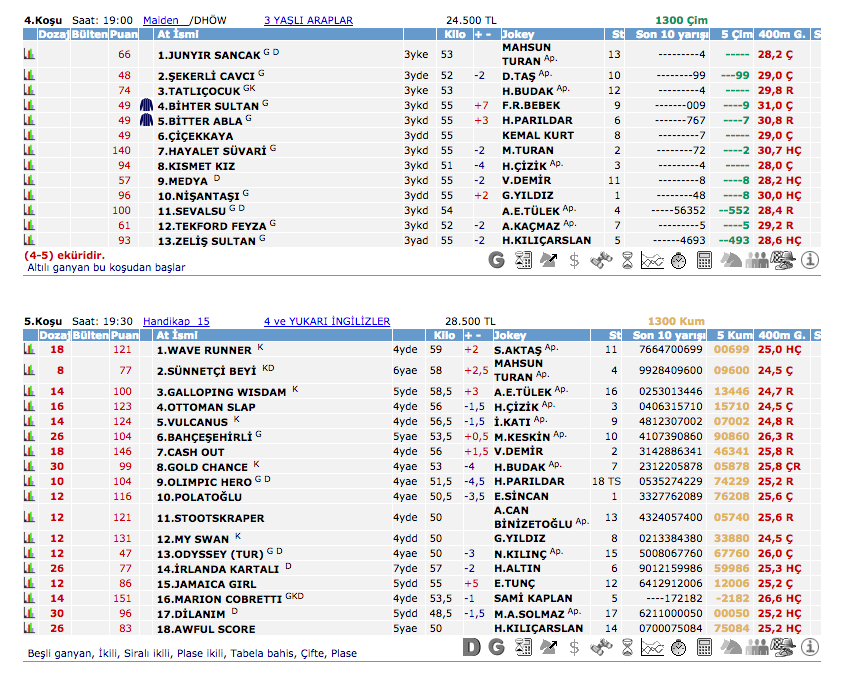
Task: Open the 3 YAŞLI ARAPLAR link
Action: (308, 19)
